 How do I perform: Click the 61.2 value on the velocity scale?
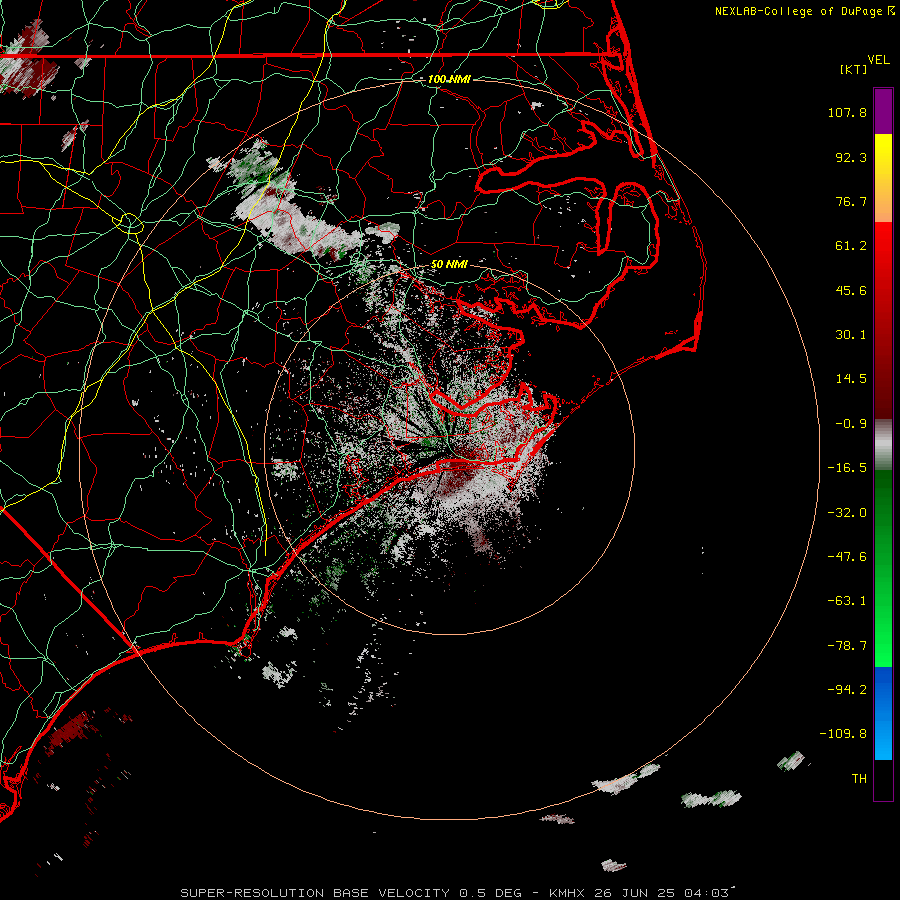coord(851,246)
